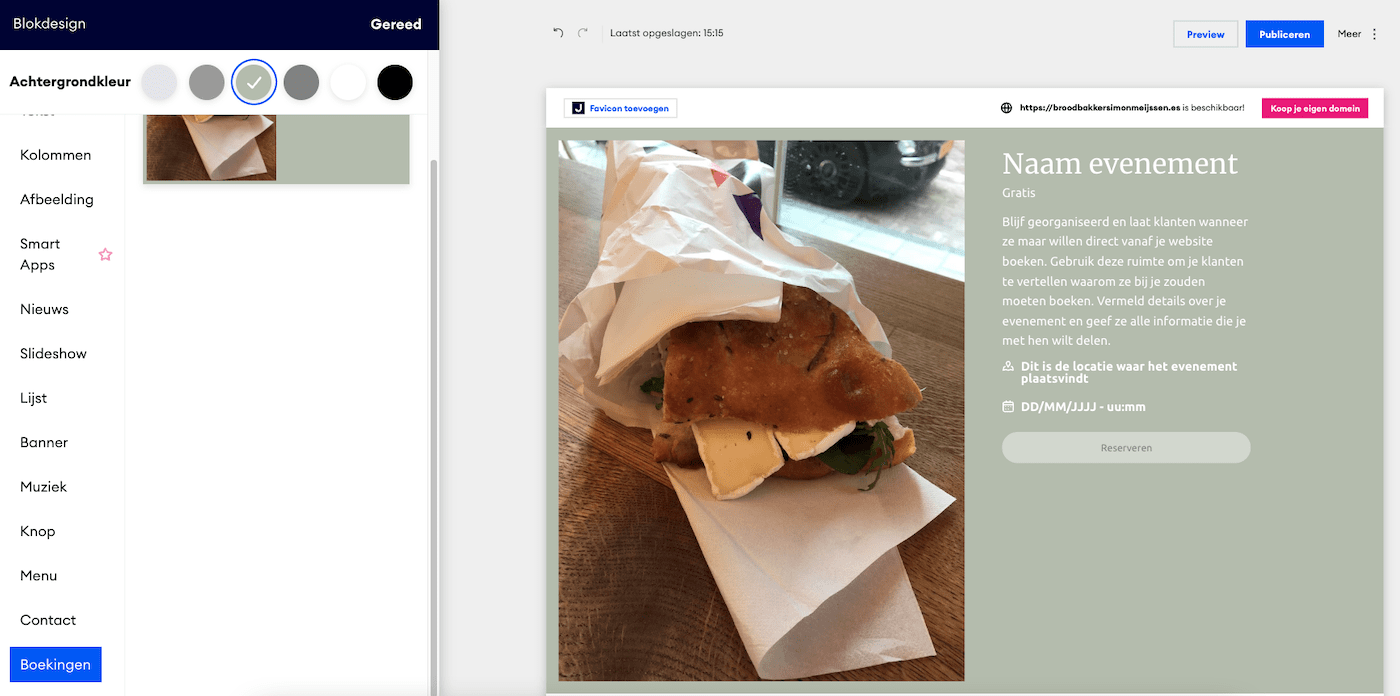Select the Boekingen block category
Screen dimensions: 1400x696
coord(56,664)
